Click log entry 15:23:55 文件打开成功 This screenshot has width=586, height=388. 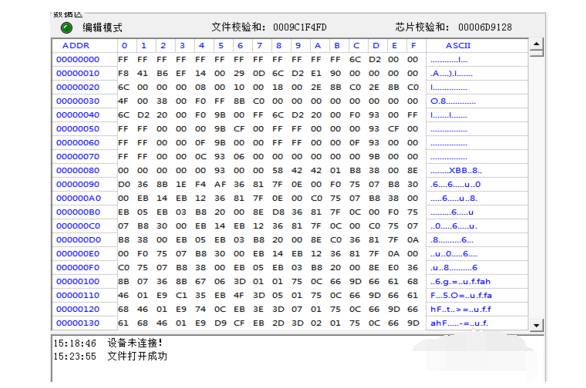click(110, 356)
